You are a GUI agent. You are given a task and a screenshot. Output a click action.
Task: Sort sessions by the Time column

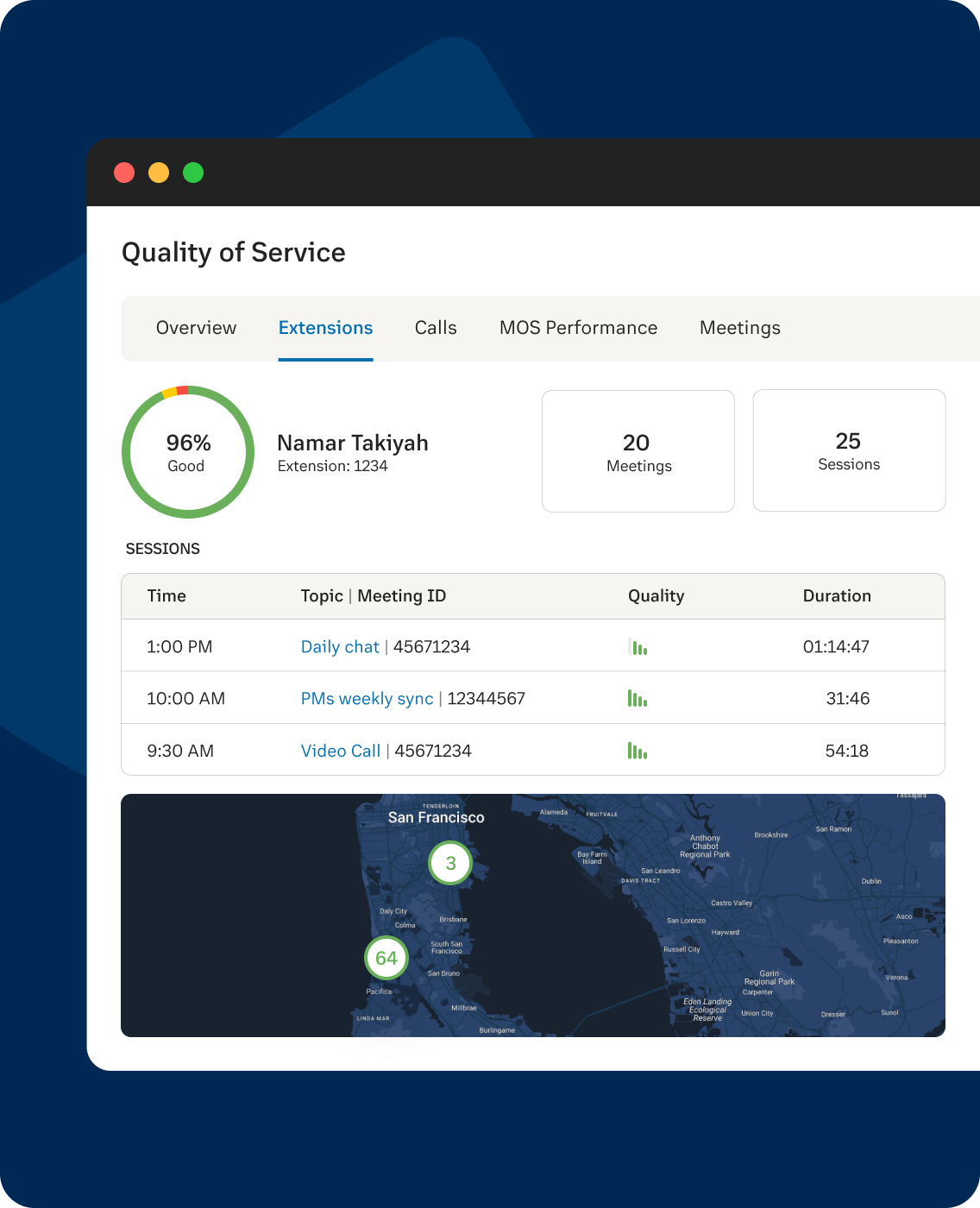coord(166,595)
